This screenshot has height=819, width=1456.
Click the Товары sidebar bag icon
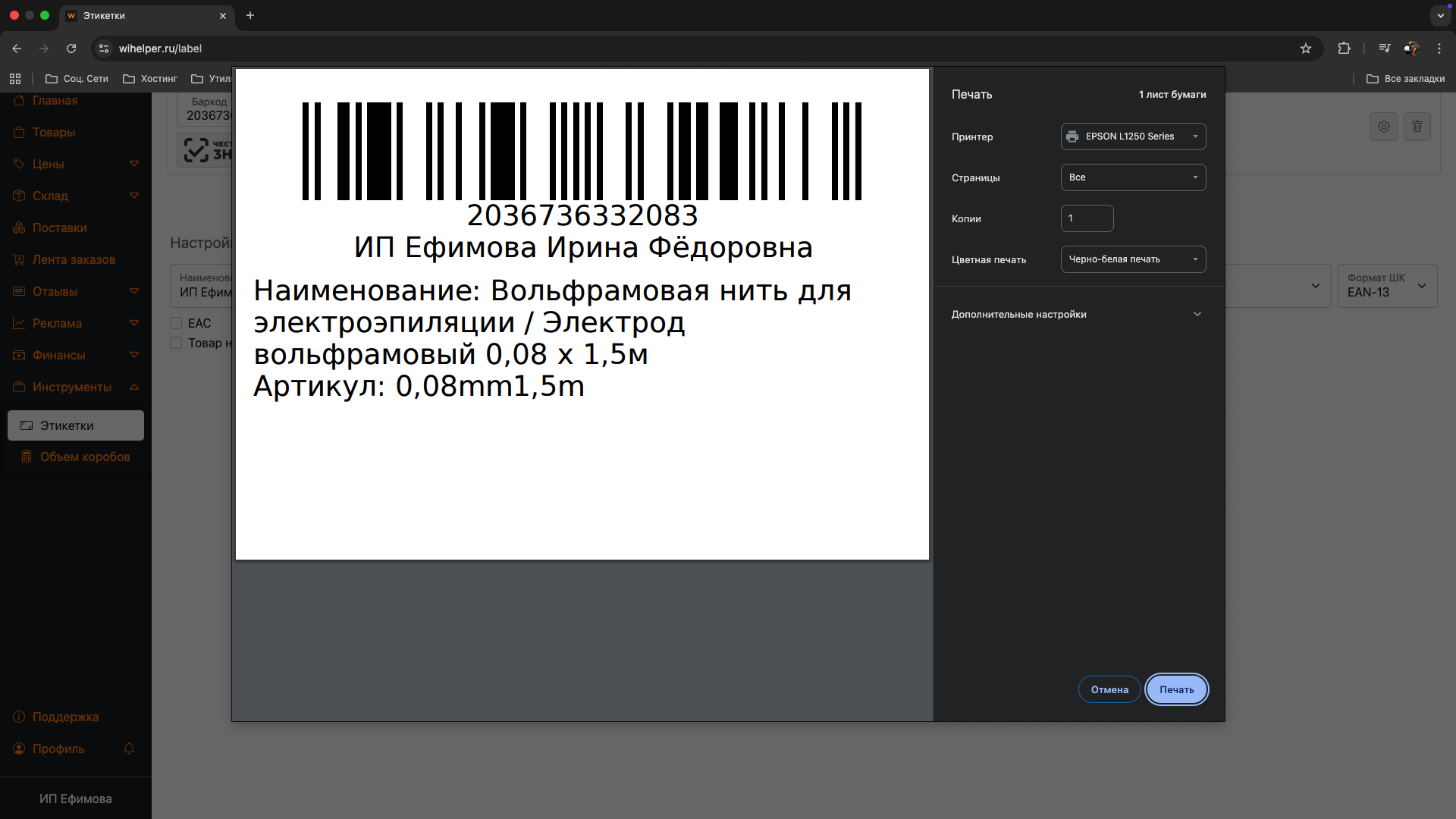pyautogui.click(x=19, y=132)
